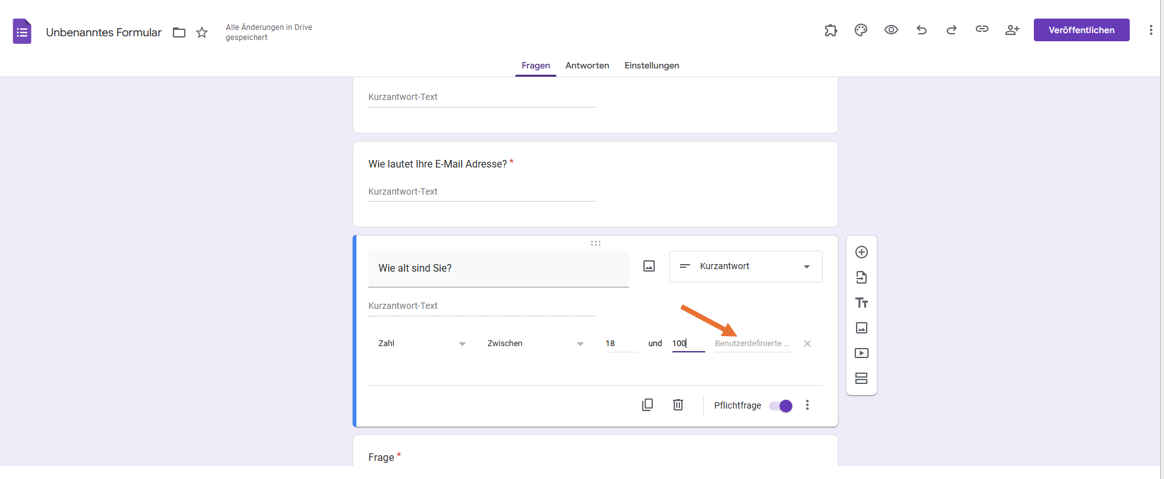Expand the Zahl validation type dropdown
The height and width of the screenshot is (479, 1164).
(422, 344)
